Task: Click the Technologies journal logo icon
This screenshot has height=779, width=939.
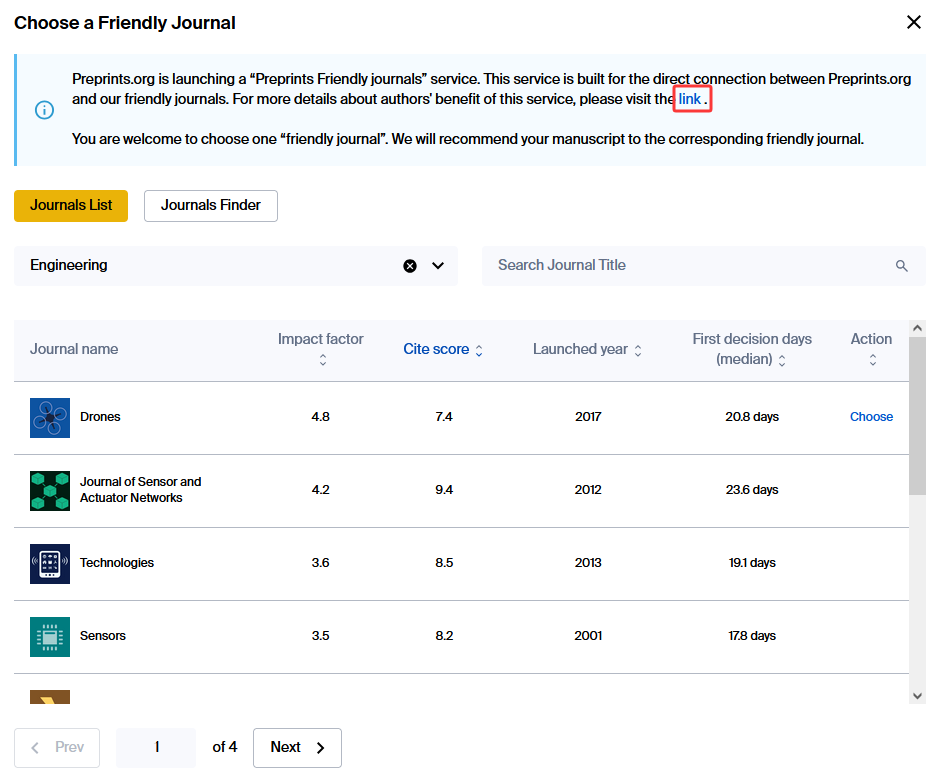Action: (x=50, y=563)
